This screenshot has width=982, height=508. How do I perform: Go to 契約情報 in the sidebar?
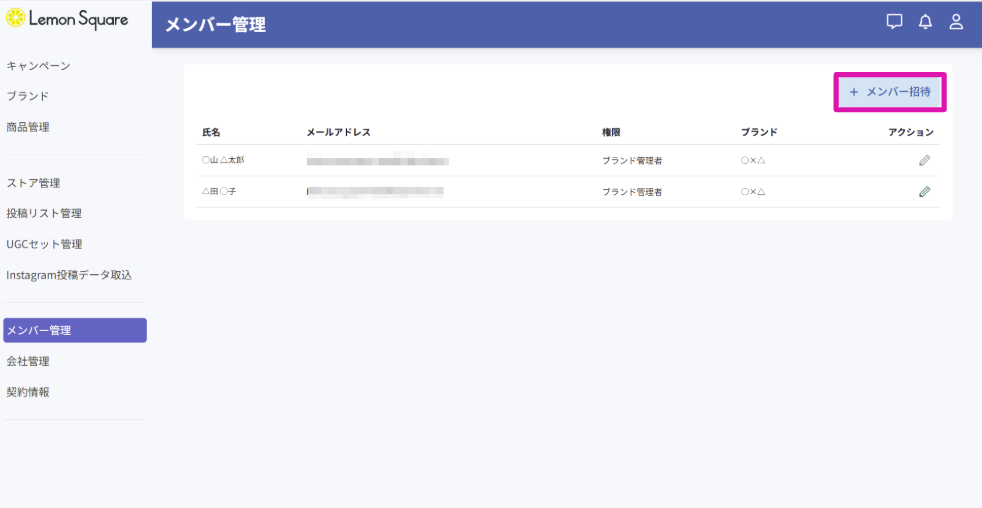pyautogui.click(x=28, y=392)
